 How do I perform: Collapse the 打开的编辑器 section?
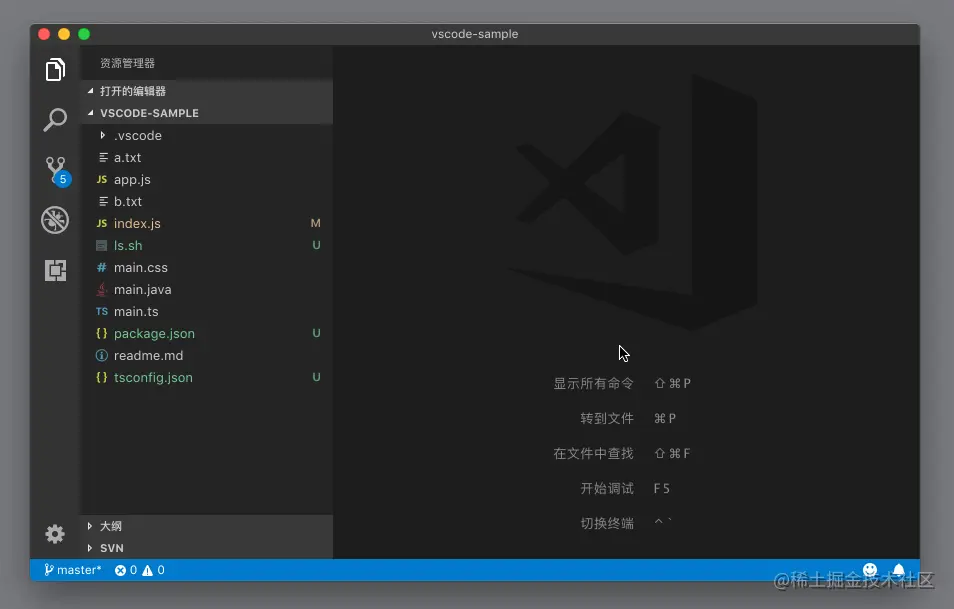click(132, 91)
